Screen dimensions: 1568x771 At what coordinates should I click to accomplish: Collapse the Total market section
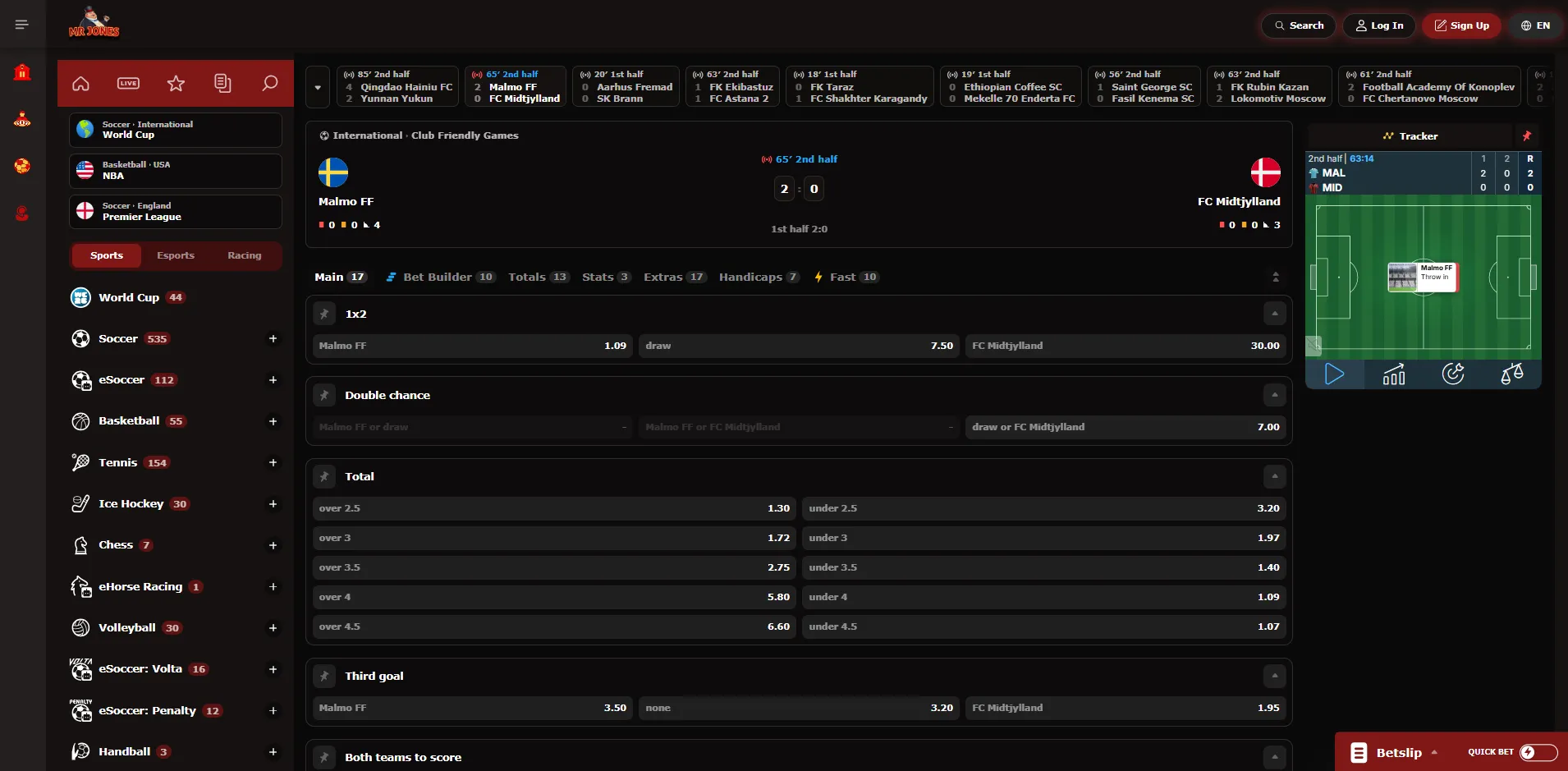(x=1274, y=476)
